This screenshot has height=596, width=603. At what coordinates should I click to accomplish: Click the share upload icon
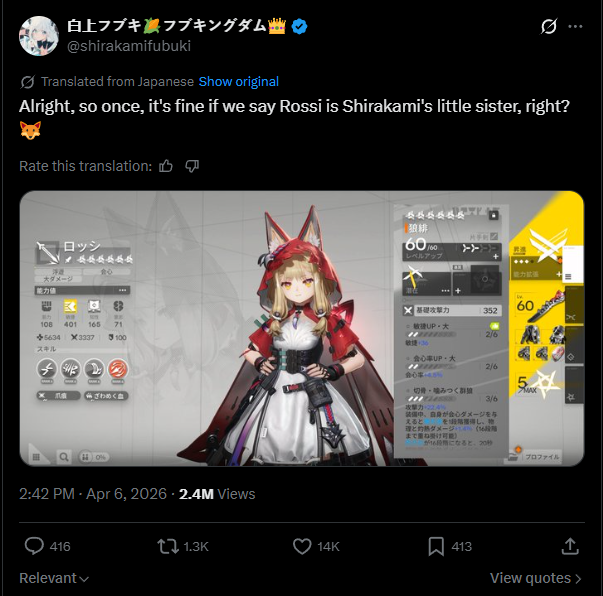coord(570,546)
